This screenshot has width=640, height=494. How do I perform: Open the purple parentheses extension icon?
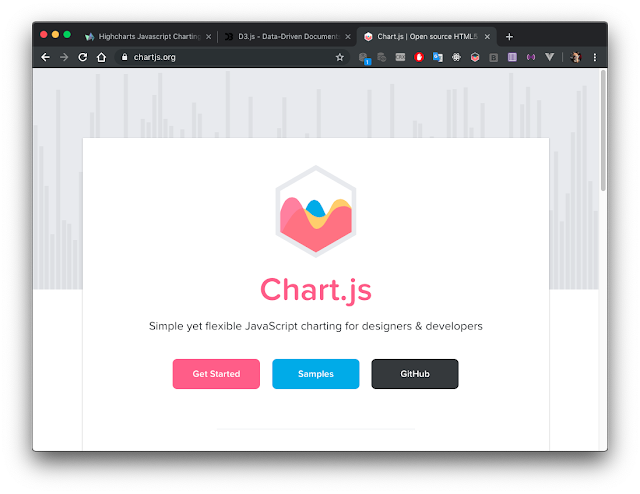pyautogui.click(x=531, y=57)
